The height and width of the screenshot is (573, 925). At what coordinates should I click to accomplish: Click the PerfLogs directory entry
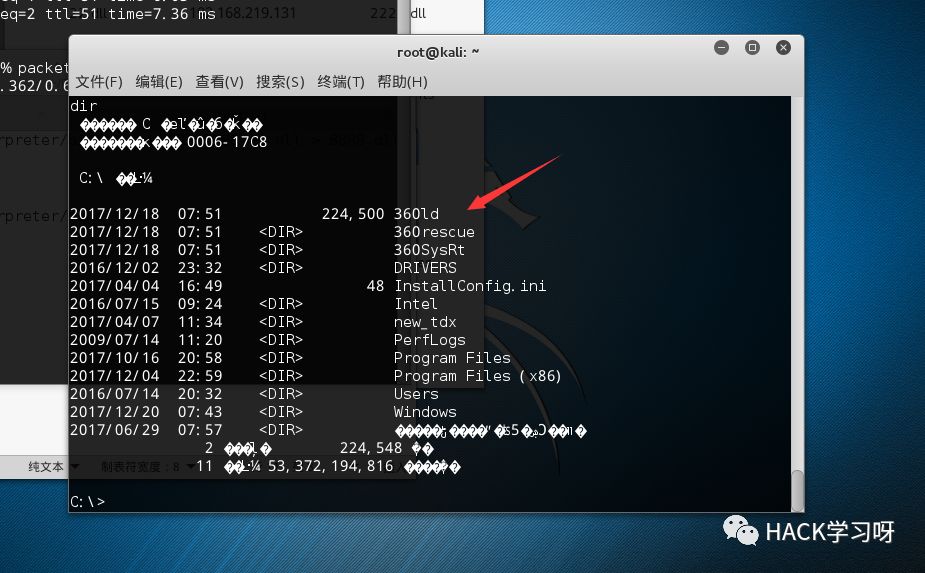(430, 340)
